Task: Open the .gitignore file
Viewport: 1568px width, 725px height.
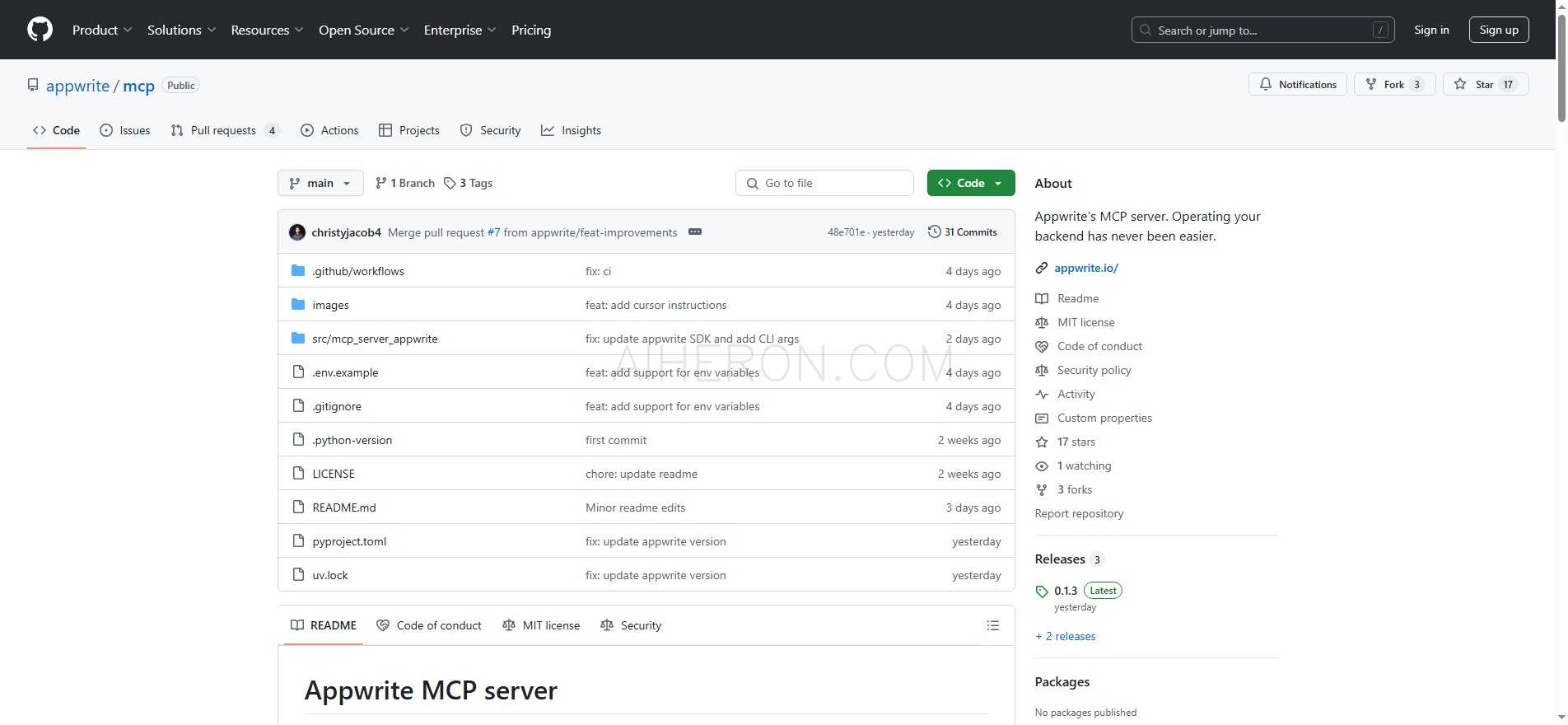Action: tap(337, 406)
